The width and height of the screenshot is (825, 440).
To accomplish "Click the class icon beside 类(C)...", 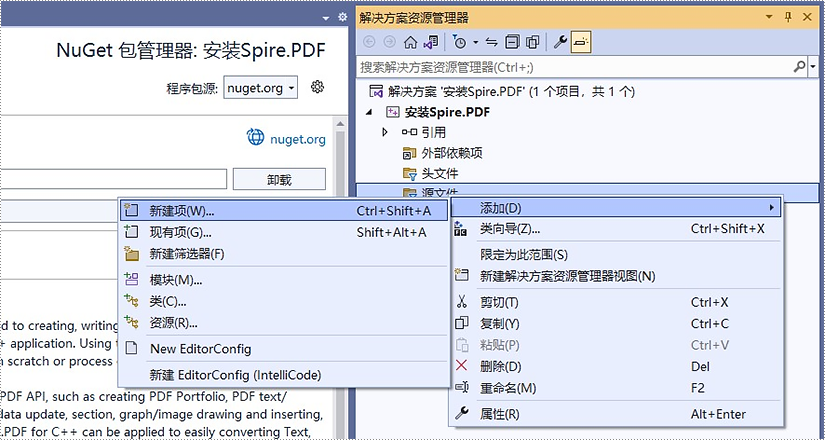I will pyautogui.click(x=131, y=301).
